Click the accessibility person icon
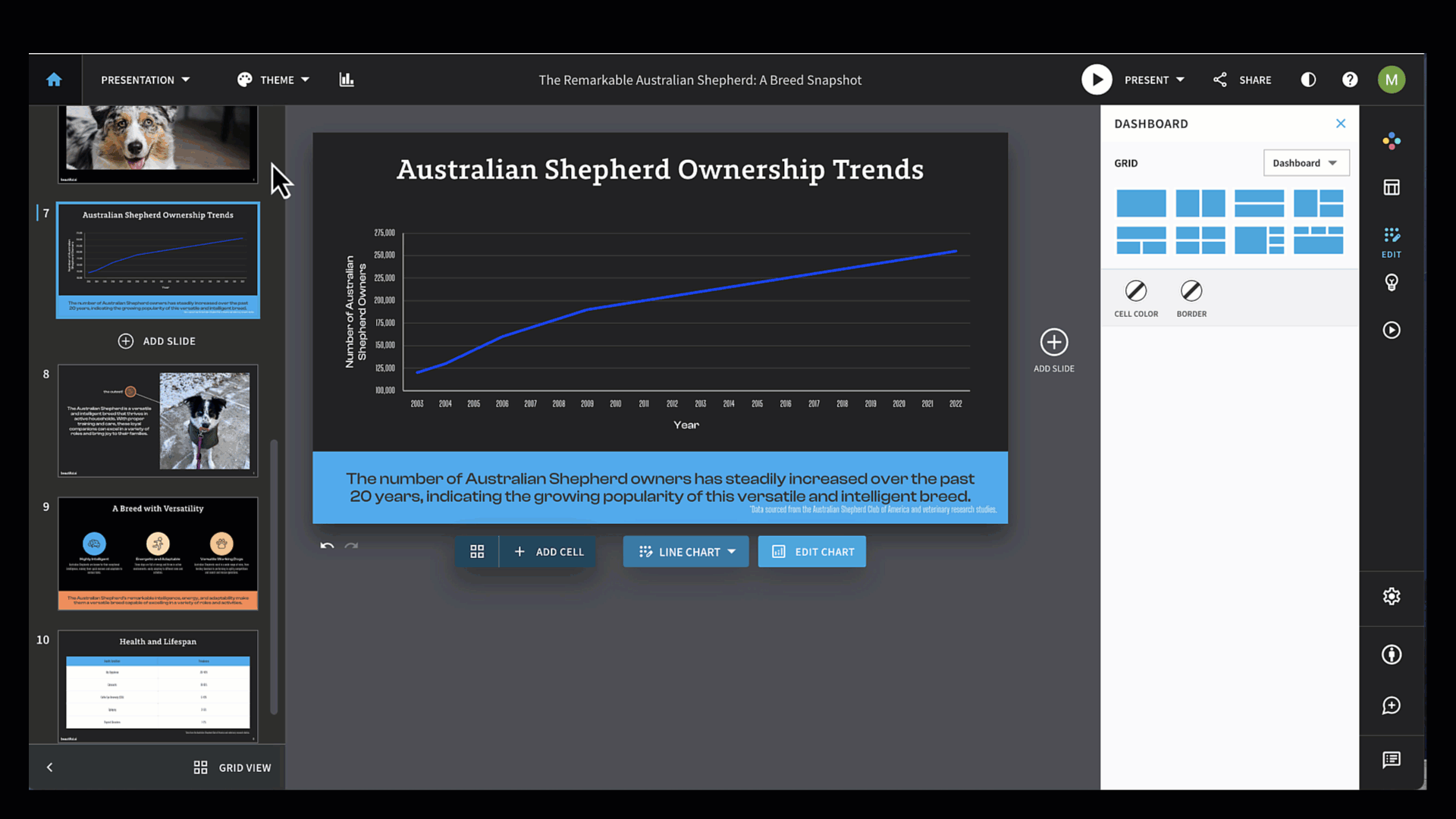The image size is (1456, 819). click(x=1392, y=654)
